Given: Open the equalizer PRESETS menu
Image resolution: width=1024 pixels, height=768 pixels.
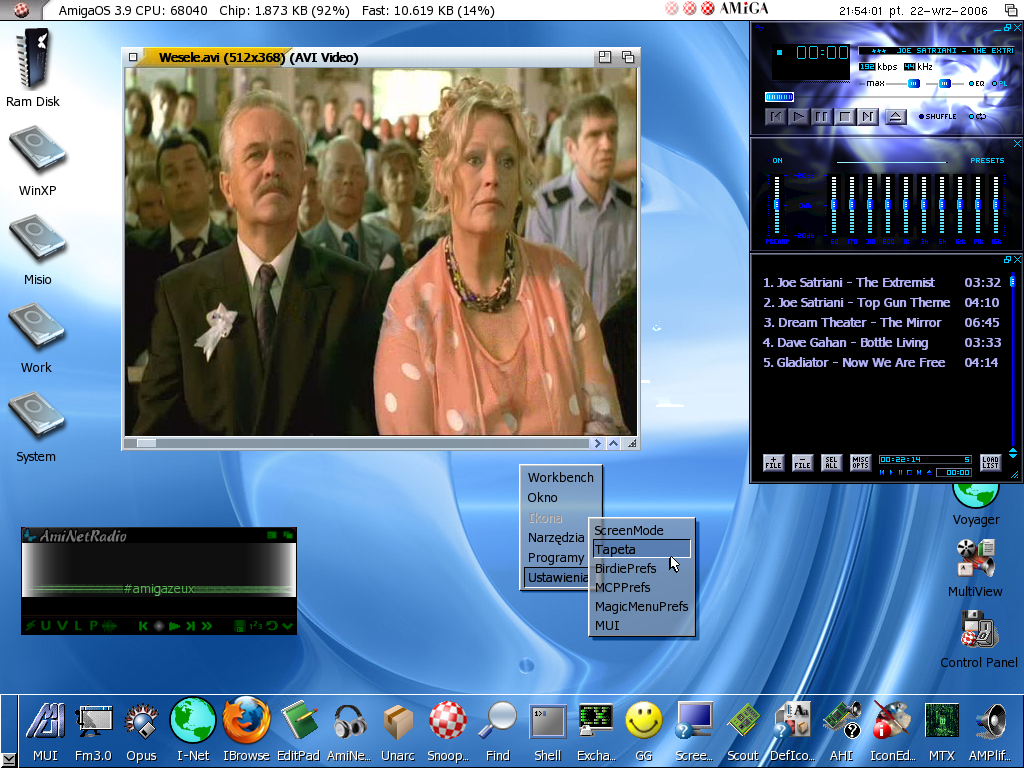Looking at the screenshot, I should coord(987,160).
